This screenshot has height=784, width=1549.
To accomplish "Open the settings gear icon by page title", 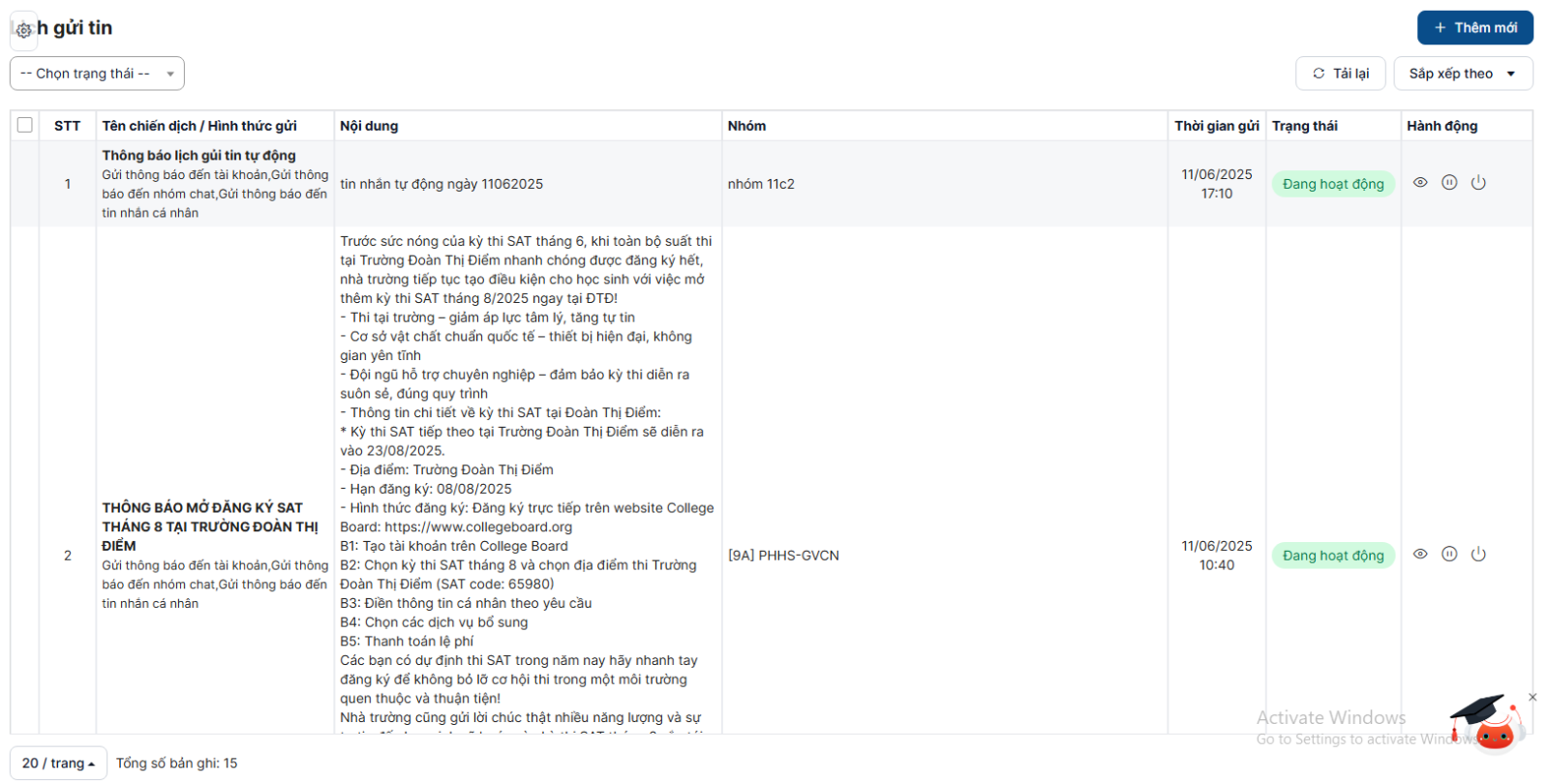I will [23, 30].
